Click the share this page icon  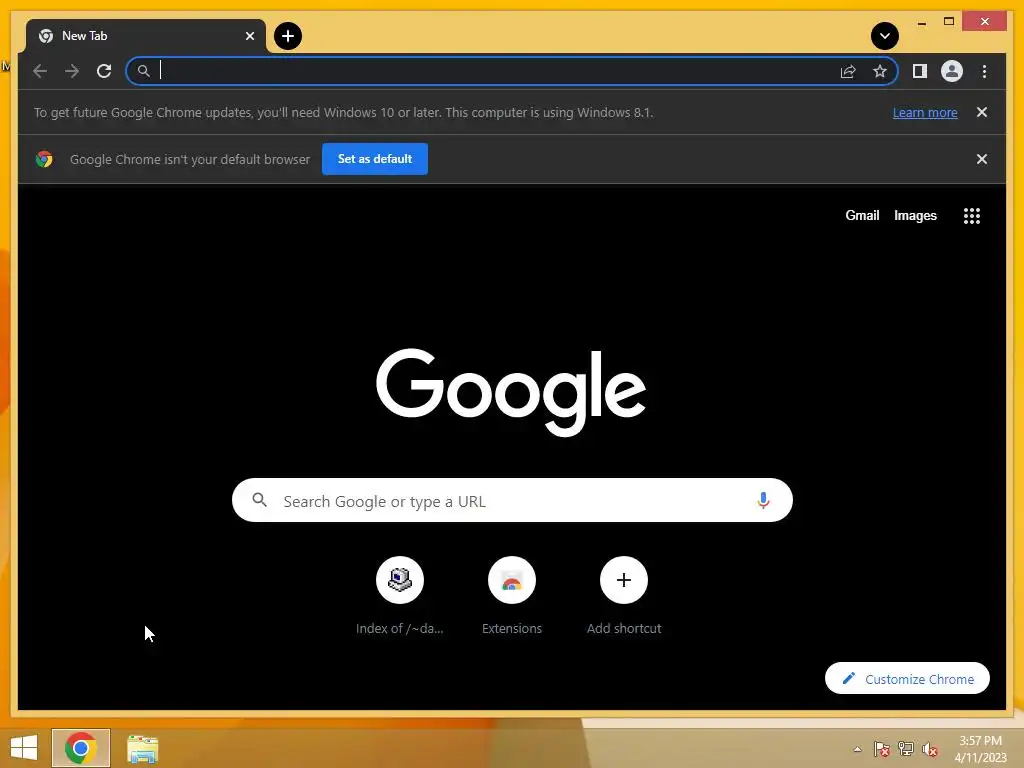click(x=848, y=71)
